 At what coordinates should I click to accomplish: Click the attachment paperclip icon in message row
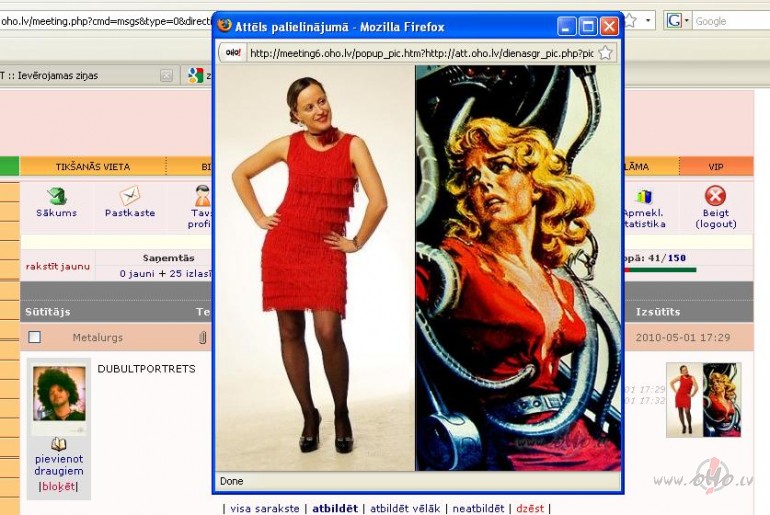pyautogui.click(x=203, y=338)
